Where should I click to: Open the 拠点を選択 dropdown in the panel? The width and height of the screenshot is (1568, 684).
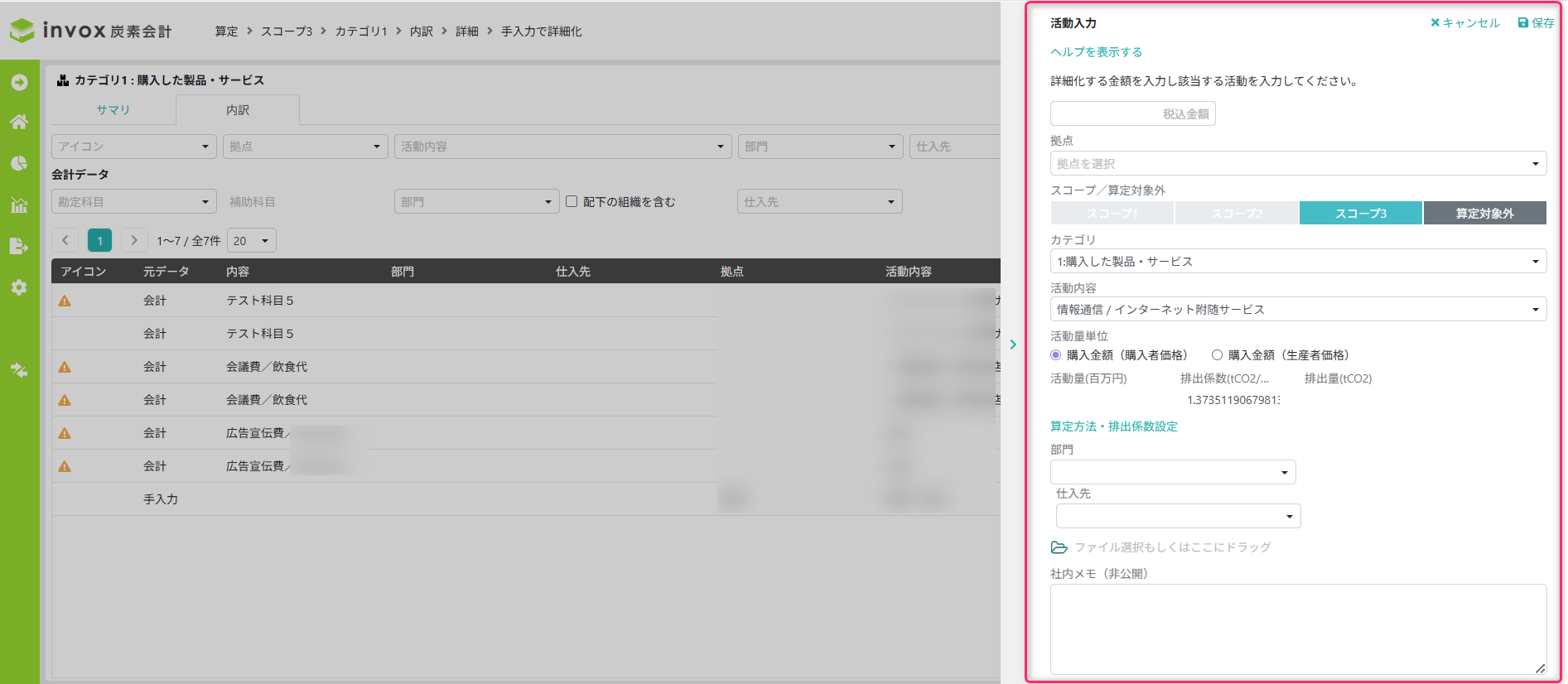[x=1297, y=164]
